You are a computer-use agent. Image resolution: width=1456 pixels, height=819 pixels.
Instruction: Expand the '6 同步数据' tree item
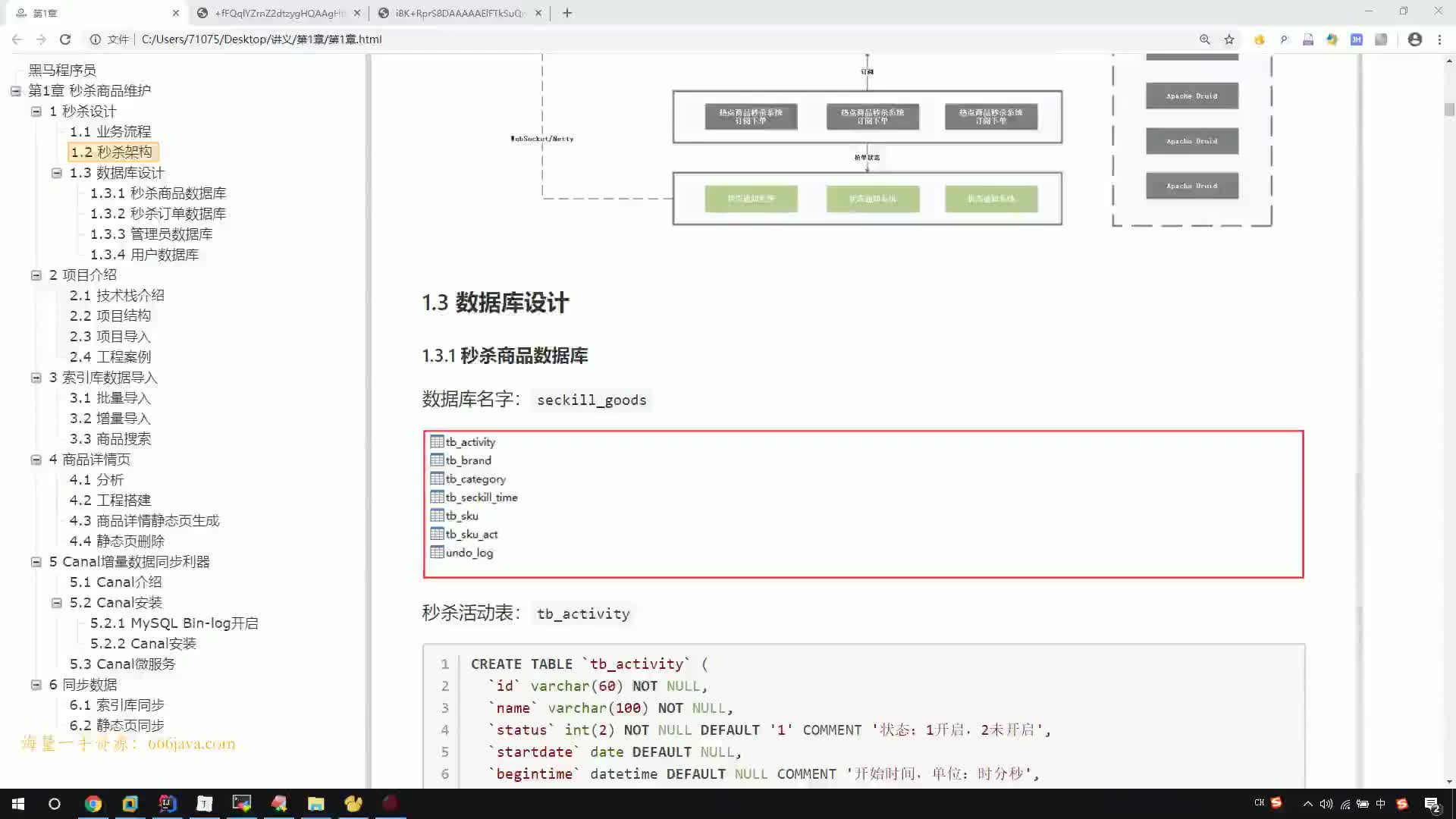pyautogui.click(x=36, y=685)
